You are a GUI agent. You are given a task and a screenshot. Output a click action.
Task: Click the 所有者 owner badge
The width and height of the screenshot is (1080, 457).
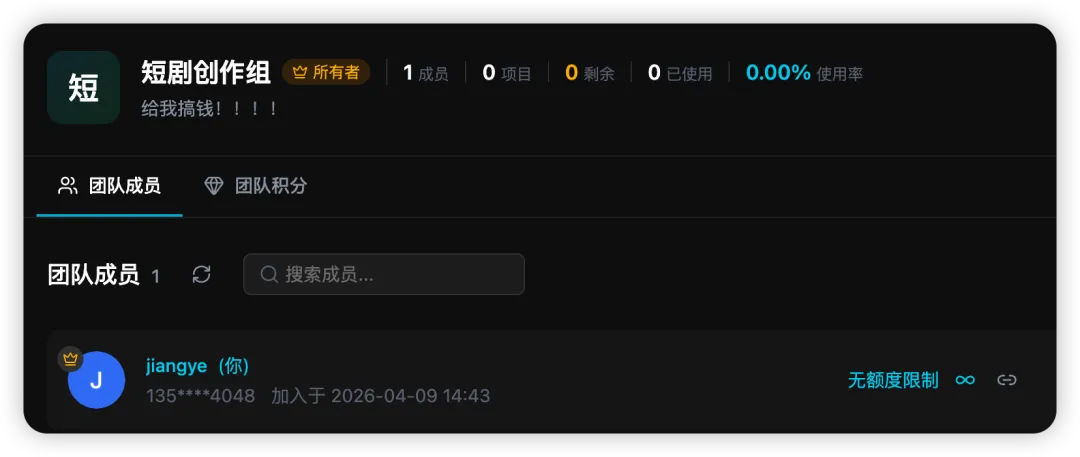pyautogui.click(x=326, y=72)
